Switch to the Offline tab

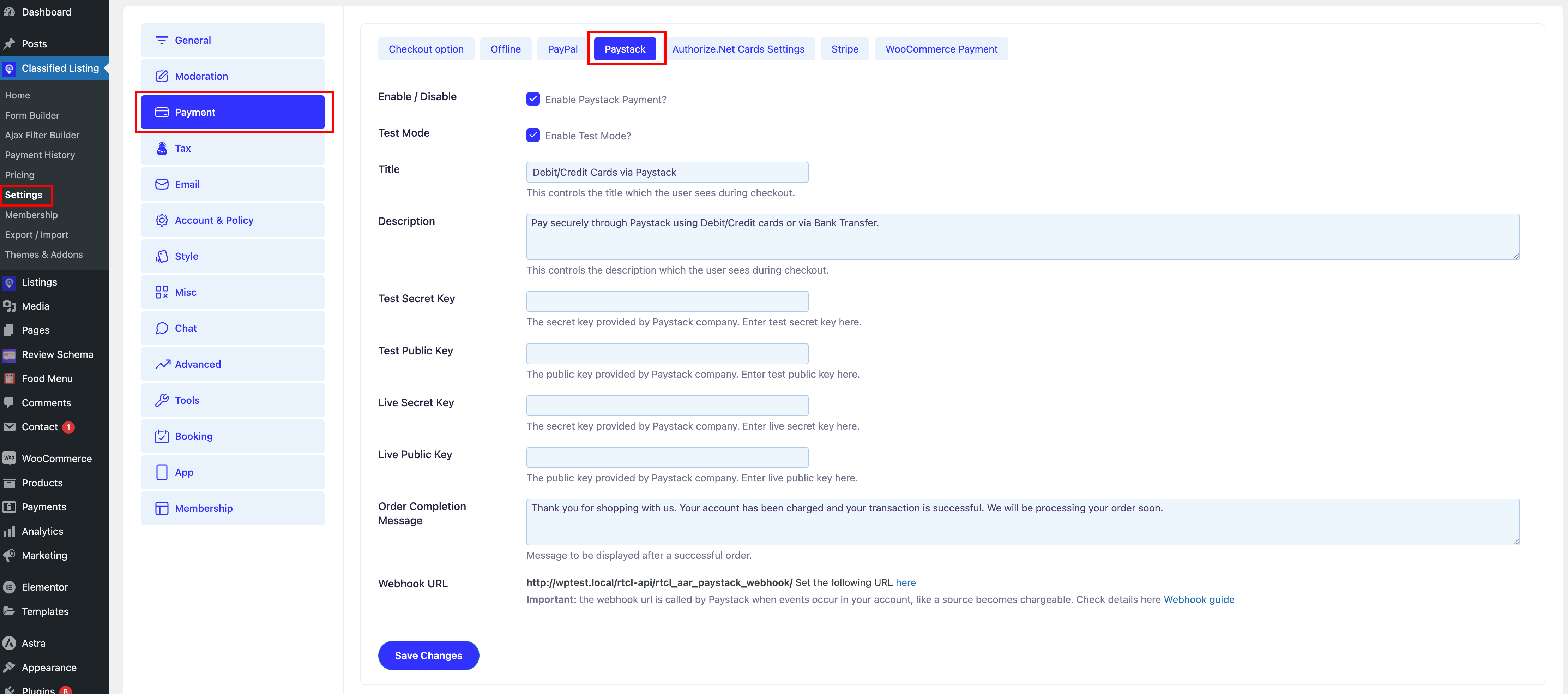[505, 49]
